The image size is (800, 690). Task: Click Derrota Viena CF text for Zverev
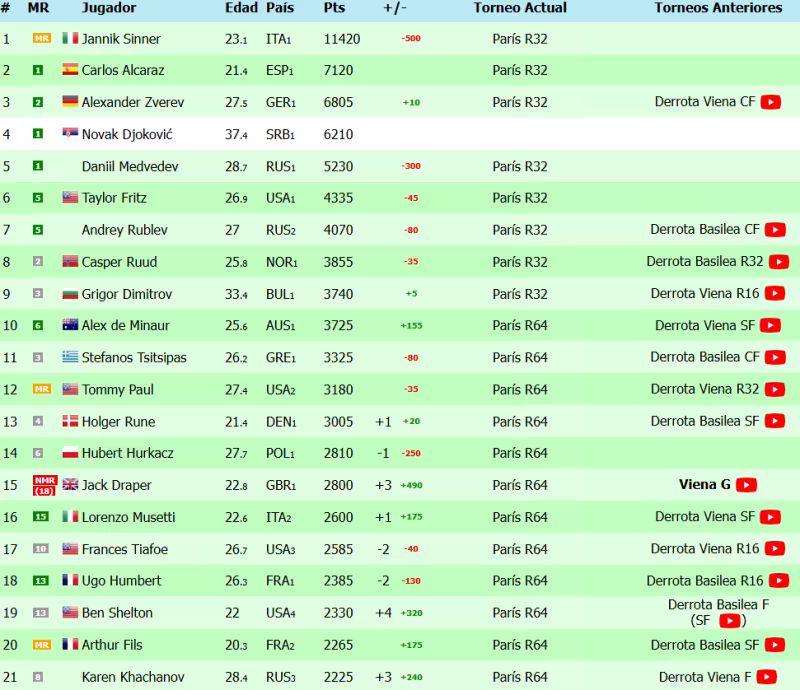pos(705,102)
